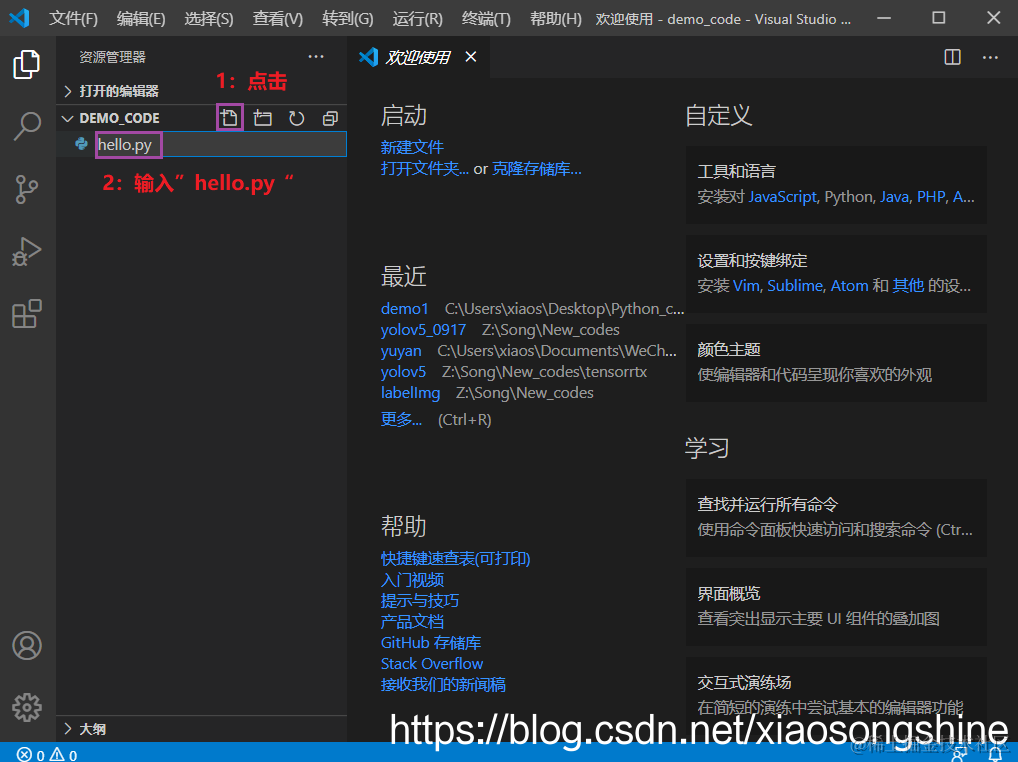
Task: Open the 转到(G) menu
Action: tap(348, 19)
